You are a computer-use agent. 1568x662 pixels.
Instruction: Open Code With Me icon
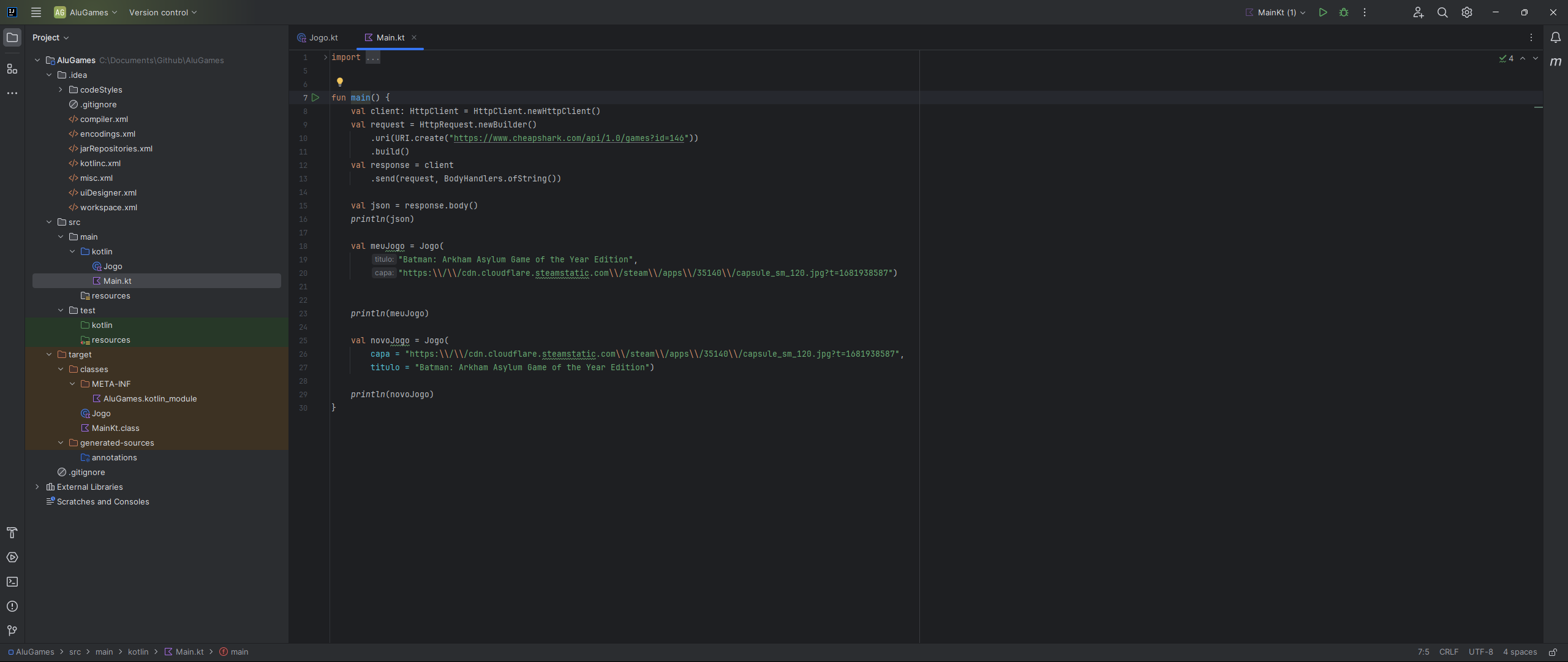coord(1419,12)
